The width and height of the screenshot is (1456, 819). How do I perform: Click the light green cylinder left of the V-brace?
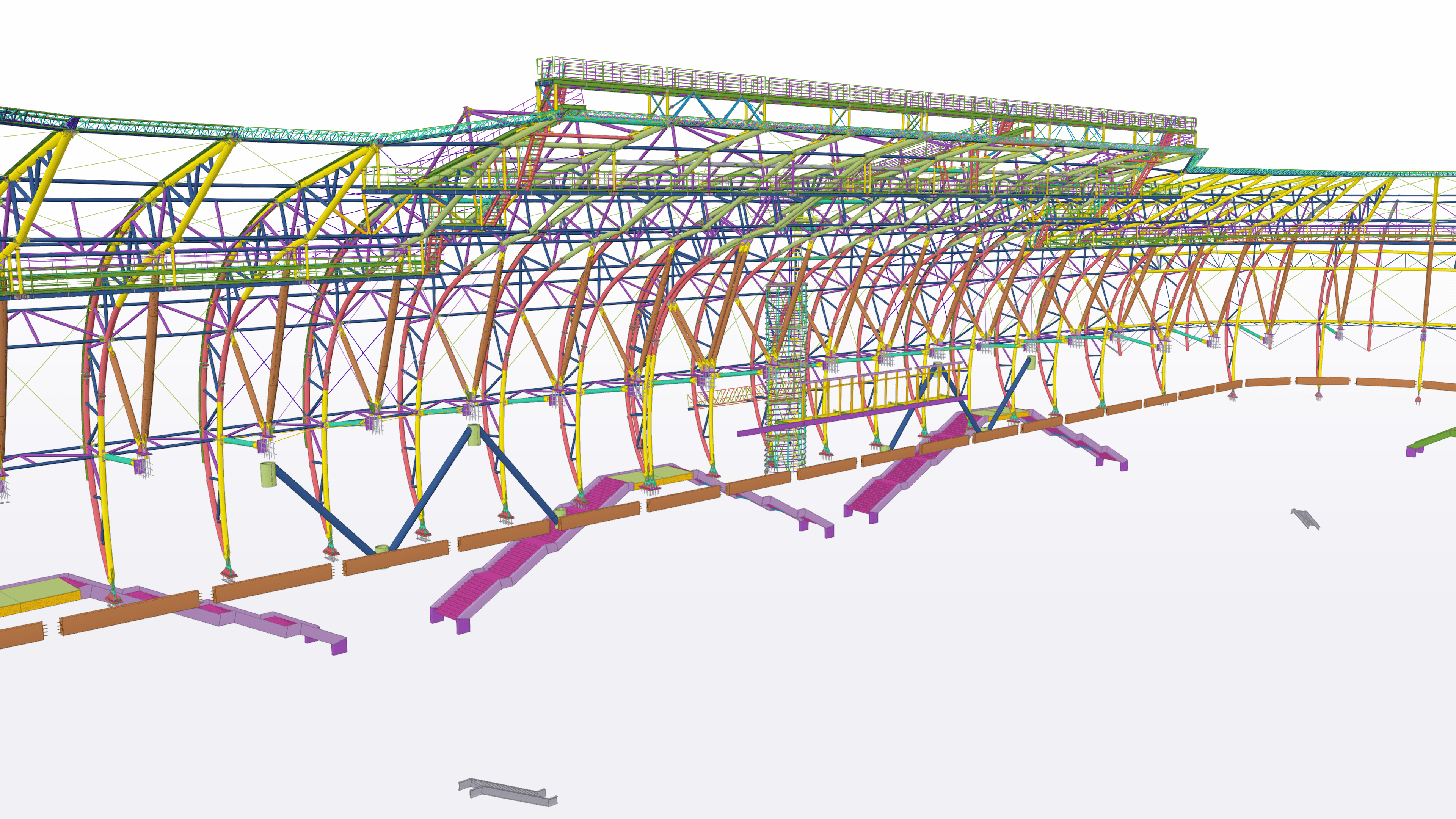(x=268, y=474)
